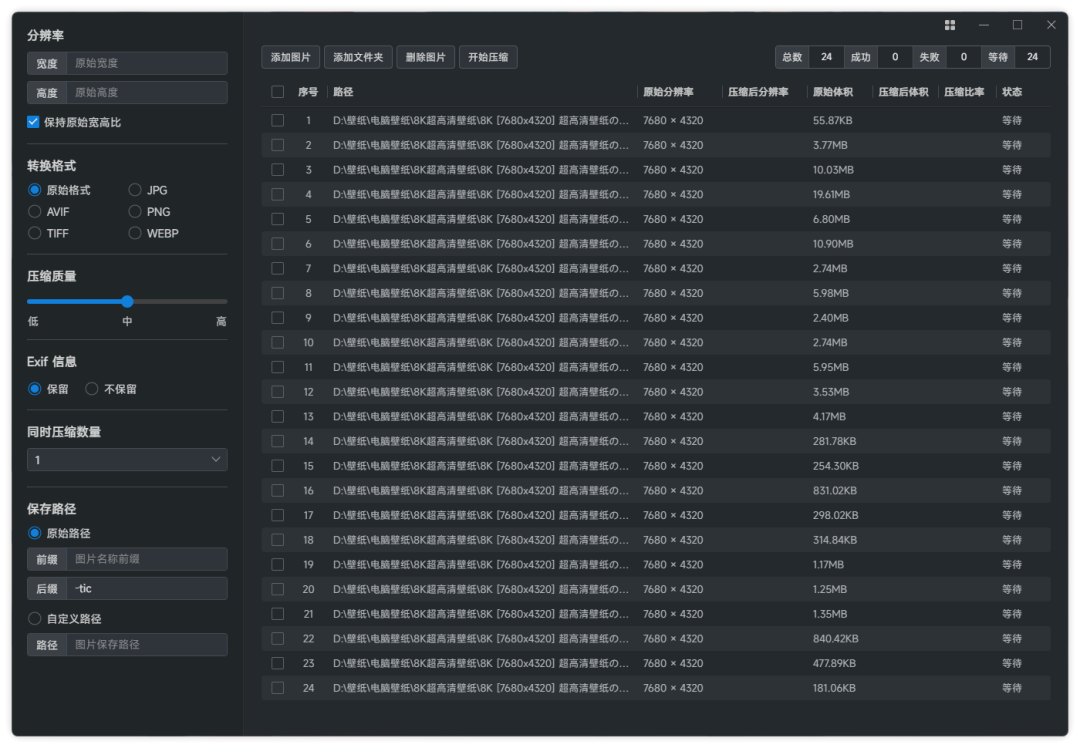The width and height of the screenshot is (1080, 748).
Task: Select 不保留 for Exif info
Action: pyautogui.click(x=92, y=389)
